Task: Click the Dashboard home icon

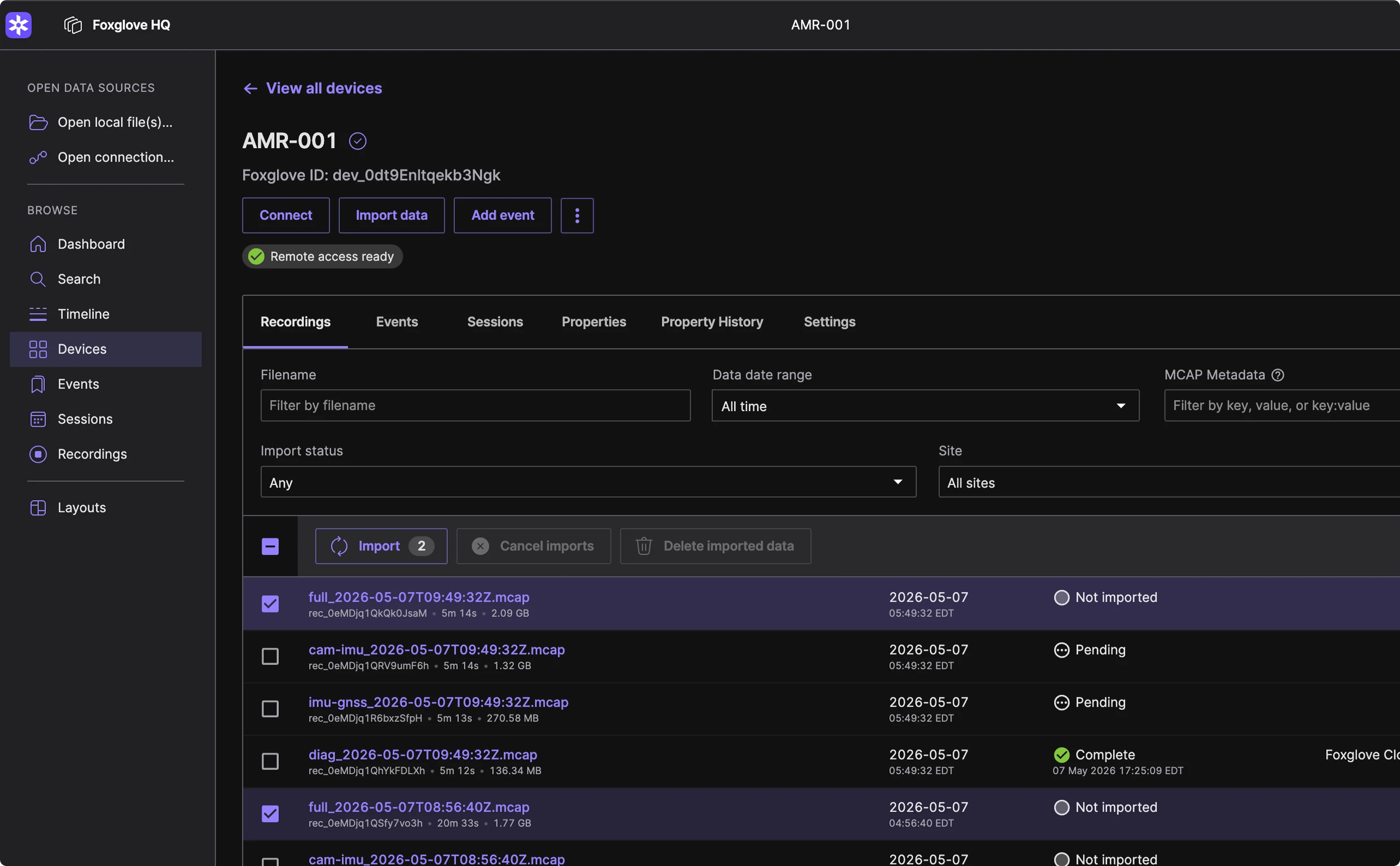Action: coord(38,244)
